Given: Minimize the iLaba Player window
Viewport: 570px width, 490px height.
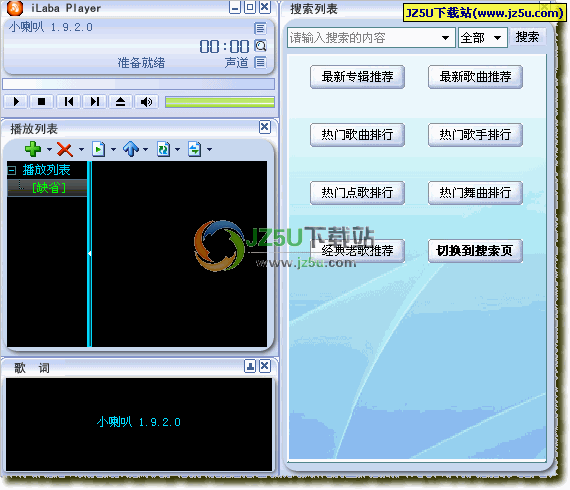Looking at the screenshot, I should [x=235, y=8].
